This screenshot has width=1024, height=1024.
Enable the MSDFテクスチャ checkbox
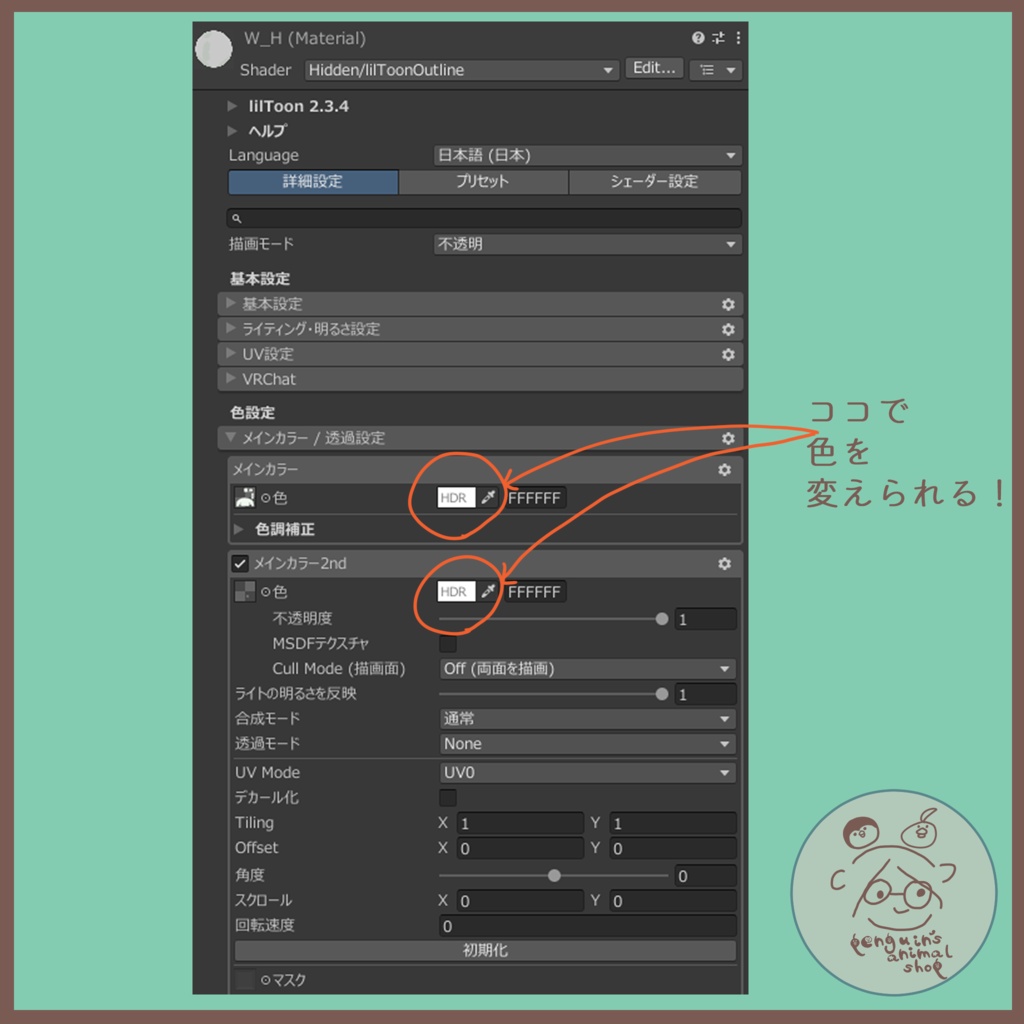[448, 644]
